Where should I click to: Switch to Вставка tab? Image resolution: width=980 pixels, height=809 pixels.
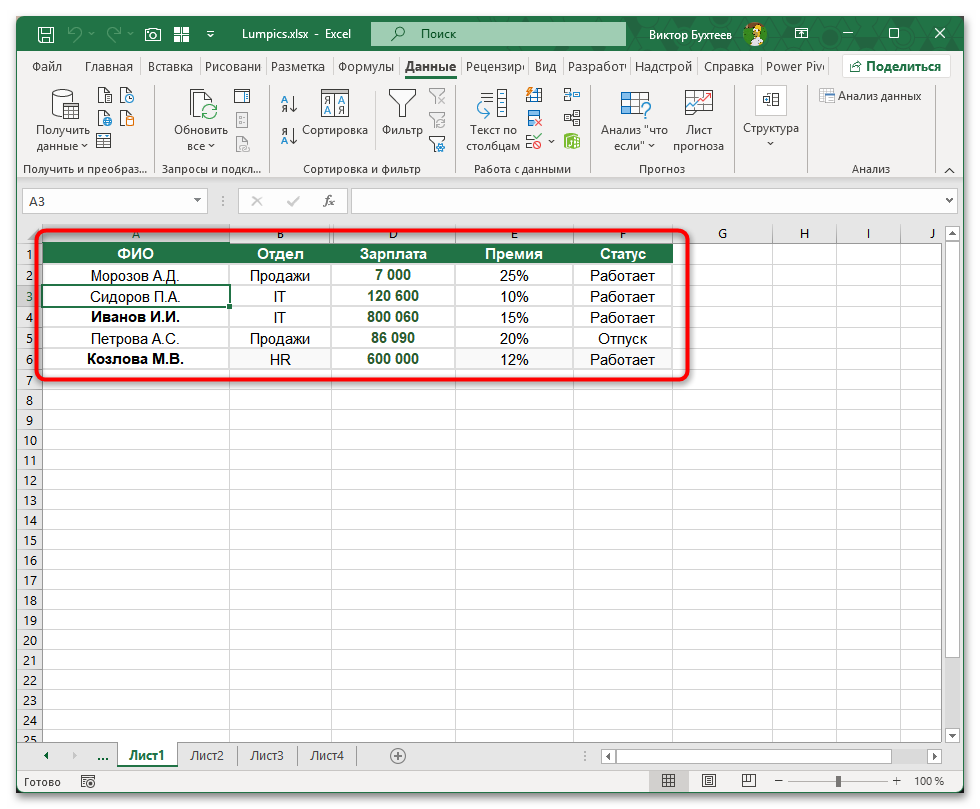[170, 66]
